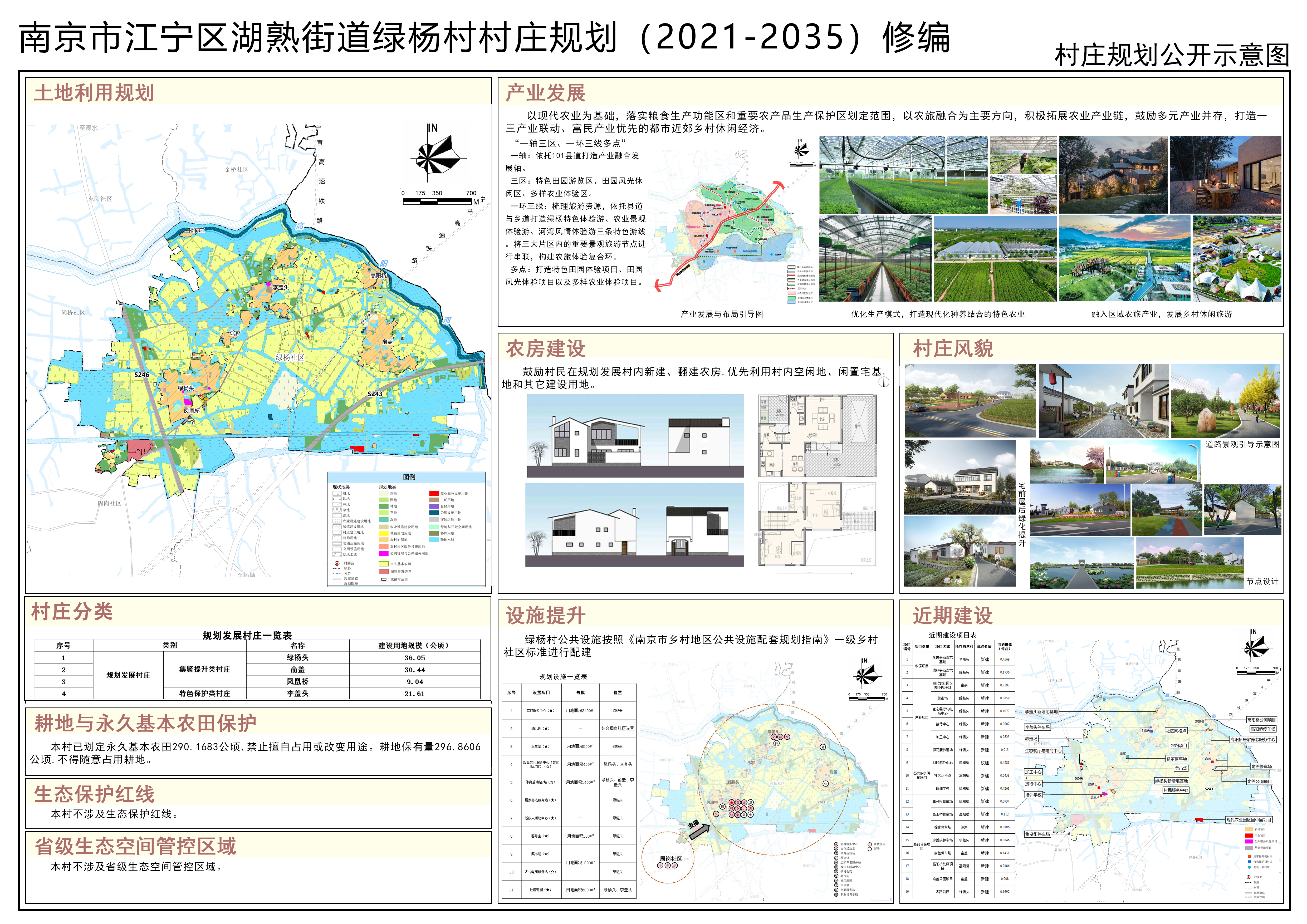The width and height of the screenshot is (1307, 924).
Task: Click the 李盖头 row in village table
Action: coord(297,694)
